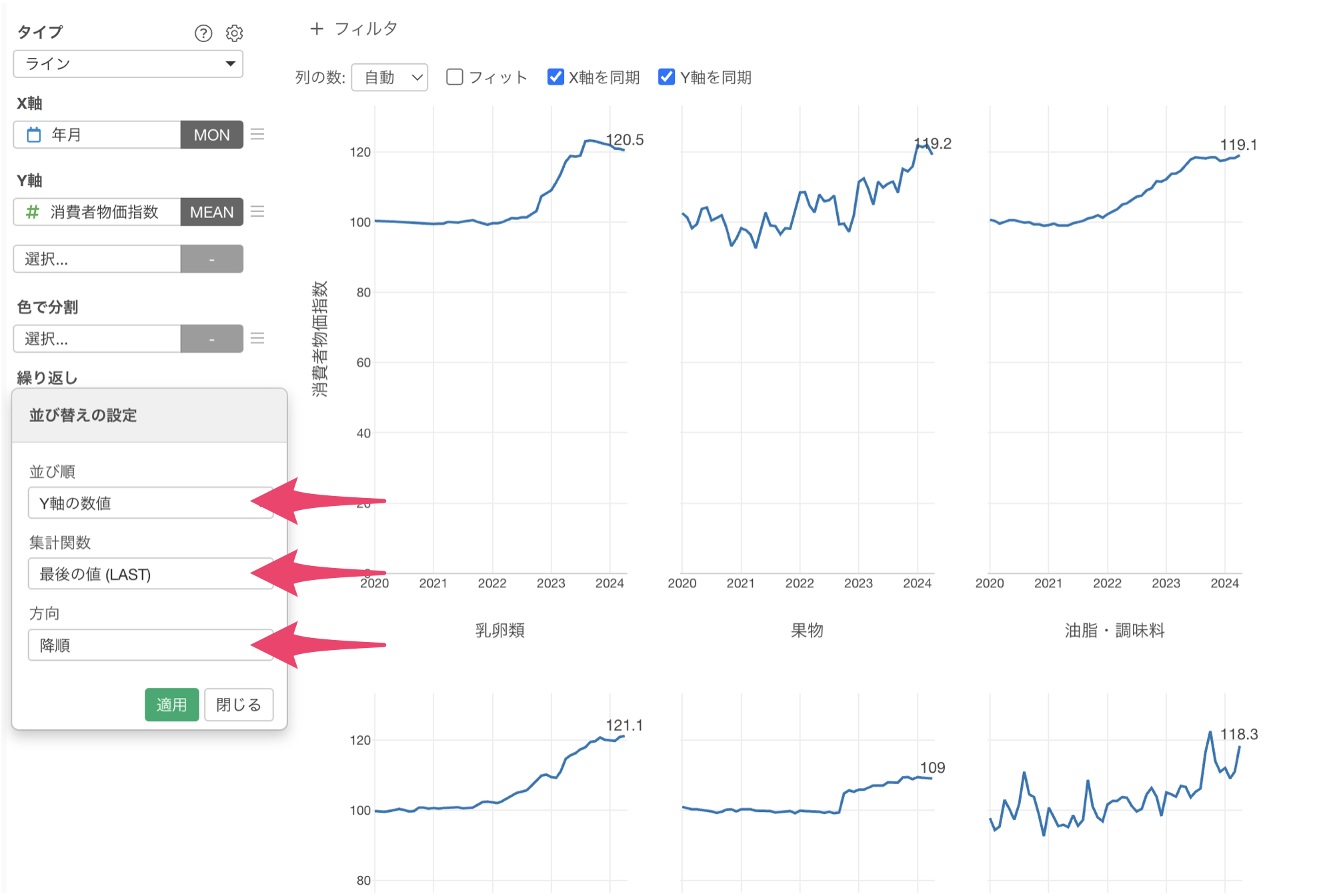Open the 列の数 dropdown set to 自動
The height and width of the screenshot is (896, 1343).
(389, 77)
